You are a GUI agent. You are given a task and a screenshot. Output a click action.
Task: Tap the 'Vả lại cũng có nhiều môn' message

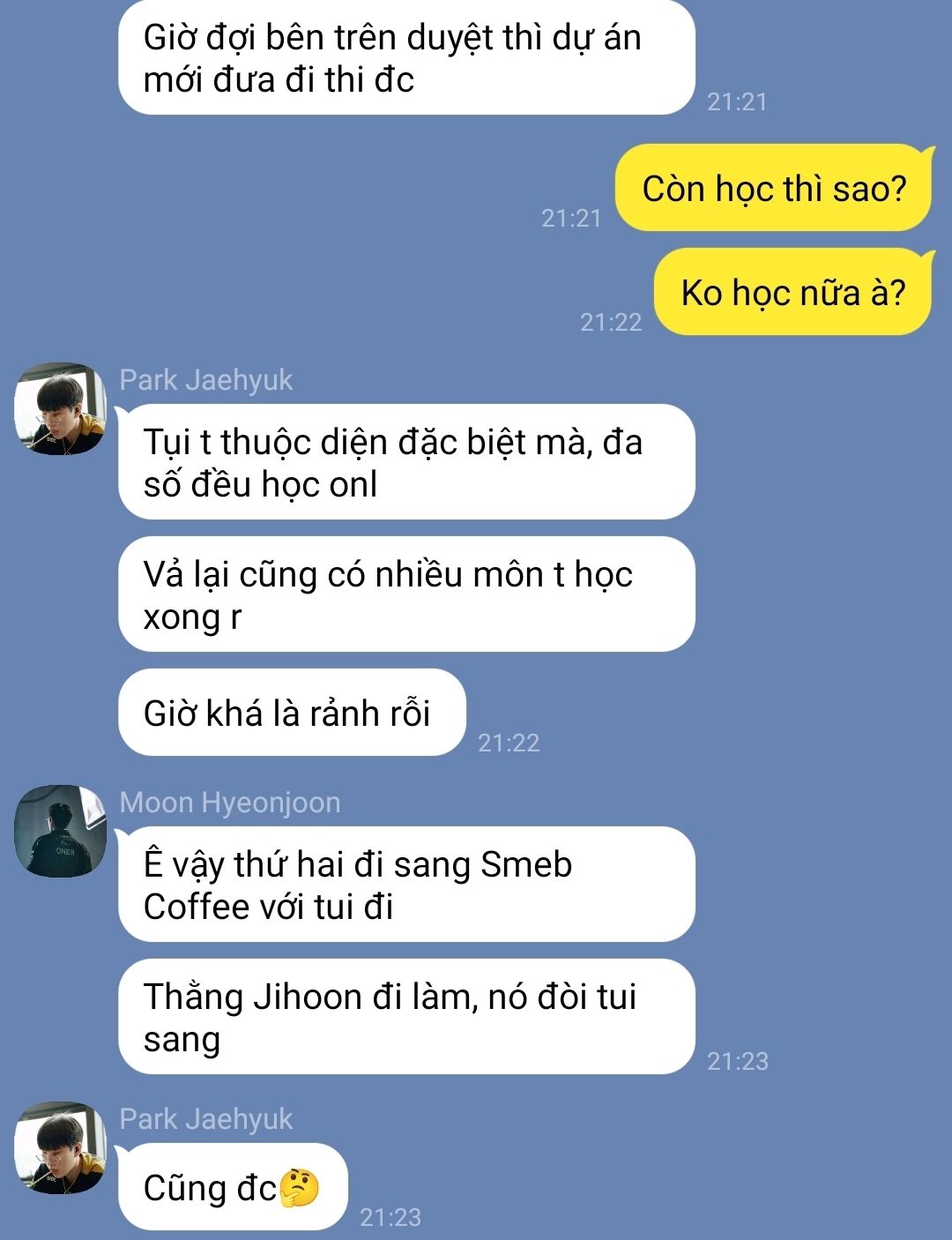click(406, 594)
